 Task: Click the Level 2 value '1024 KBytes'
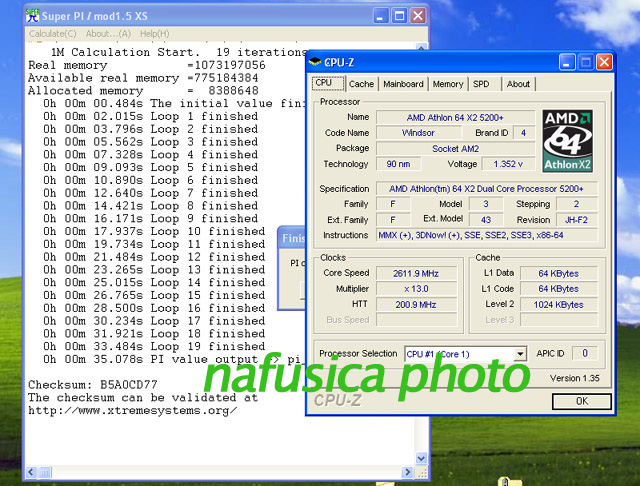[x=558, y=305]
